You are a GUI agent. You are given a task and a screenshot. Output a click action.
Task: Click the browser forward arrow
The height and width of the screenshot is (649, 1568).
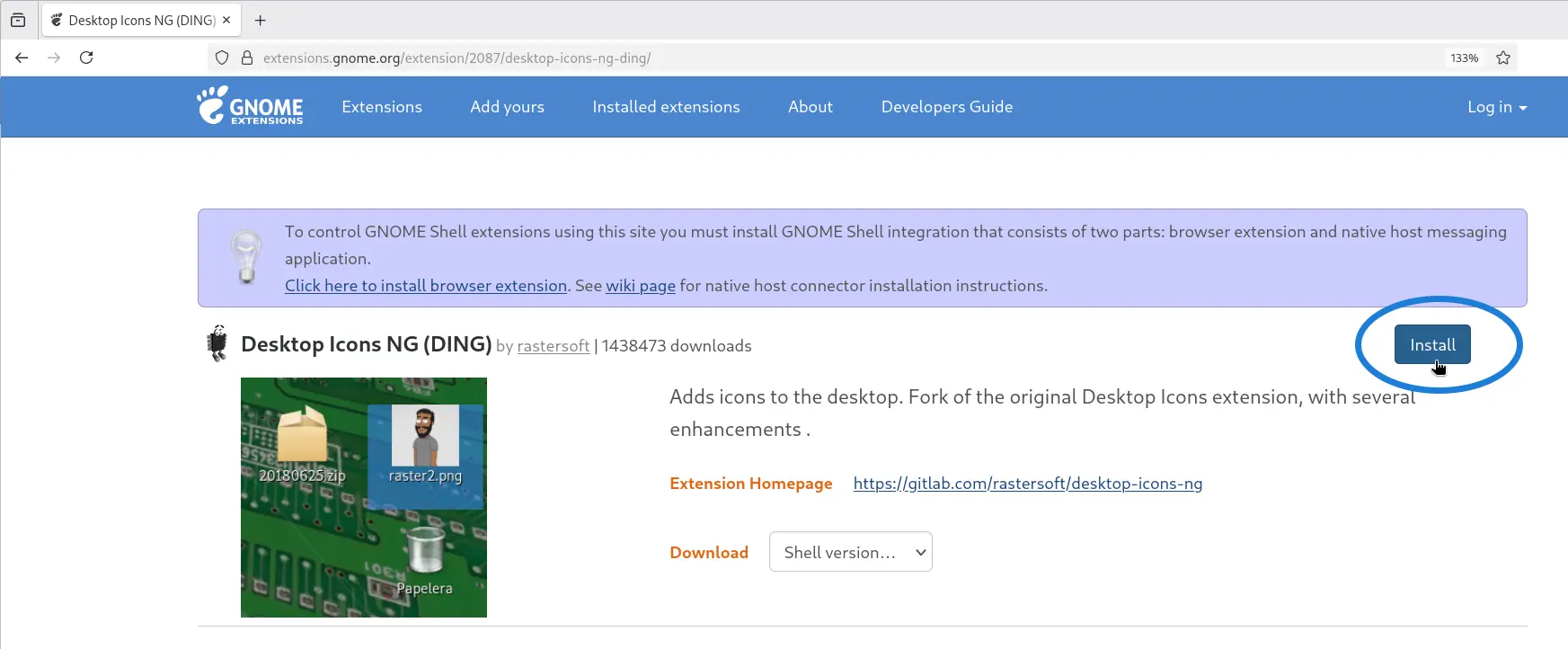pos(54,58)
